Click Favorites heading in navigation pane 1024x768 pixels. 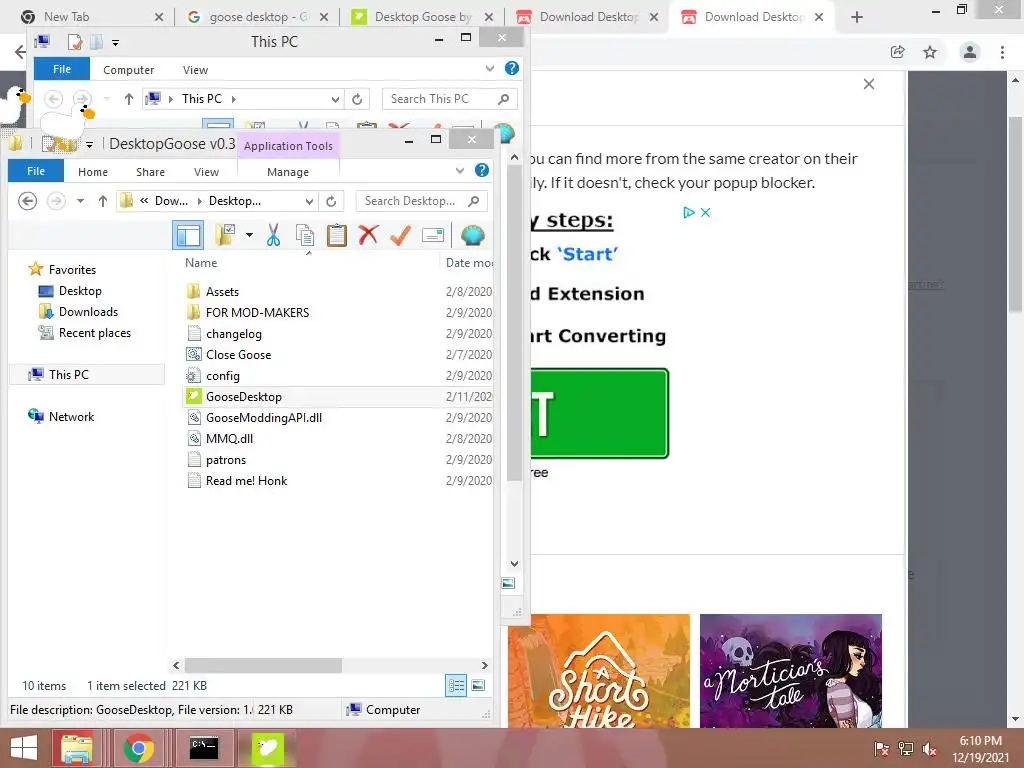click(x=72, y=269)
